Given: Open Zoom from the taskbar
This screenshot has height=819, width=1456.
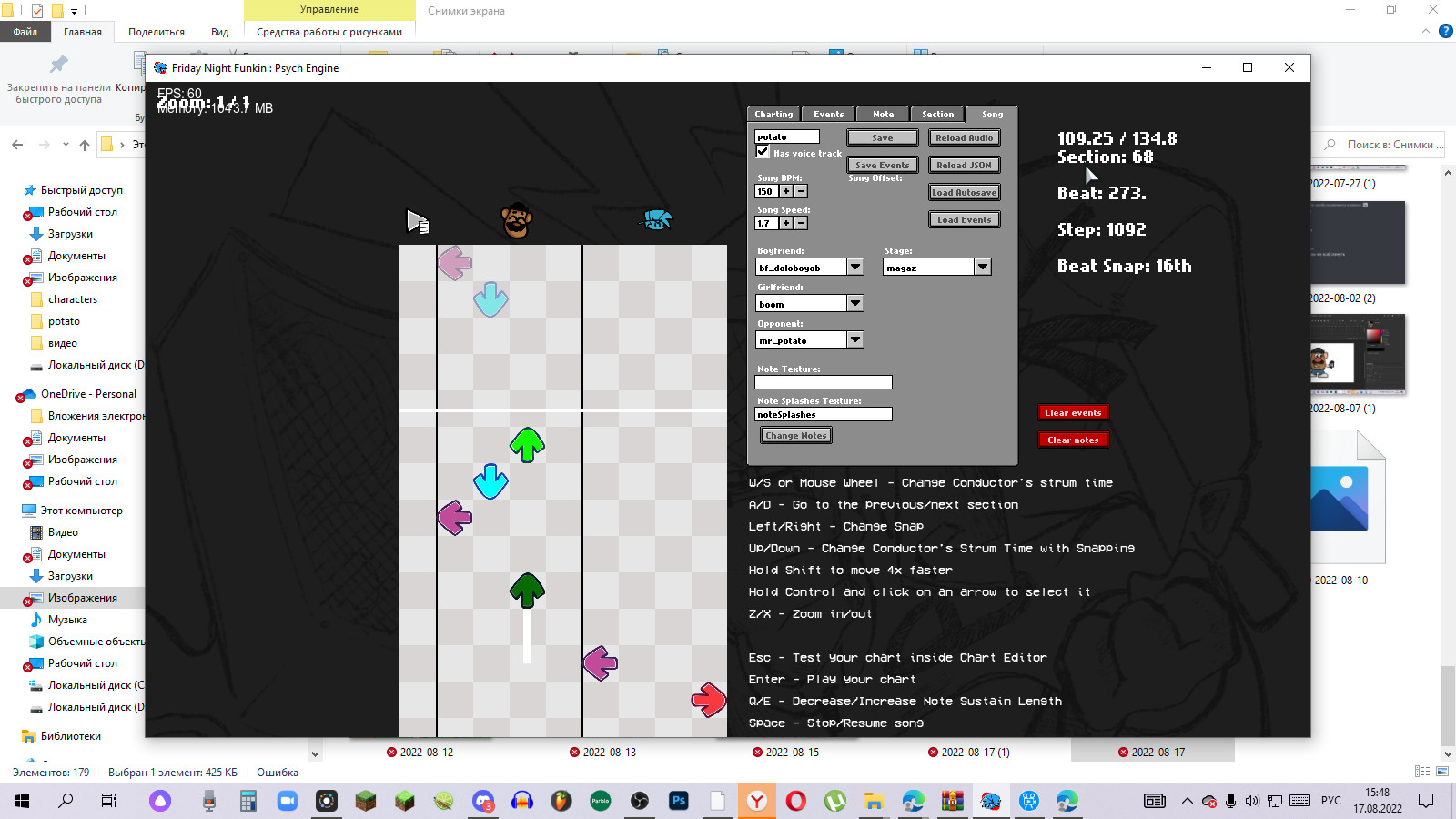Looking at the screenshot, I should [x=288, y=801].
